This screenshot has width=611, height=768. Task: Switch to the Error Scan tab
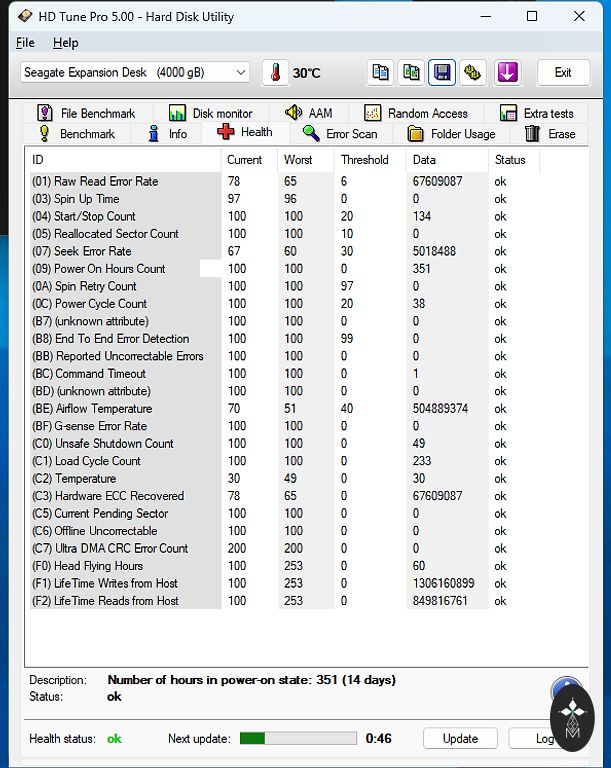pos(341,134)
